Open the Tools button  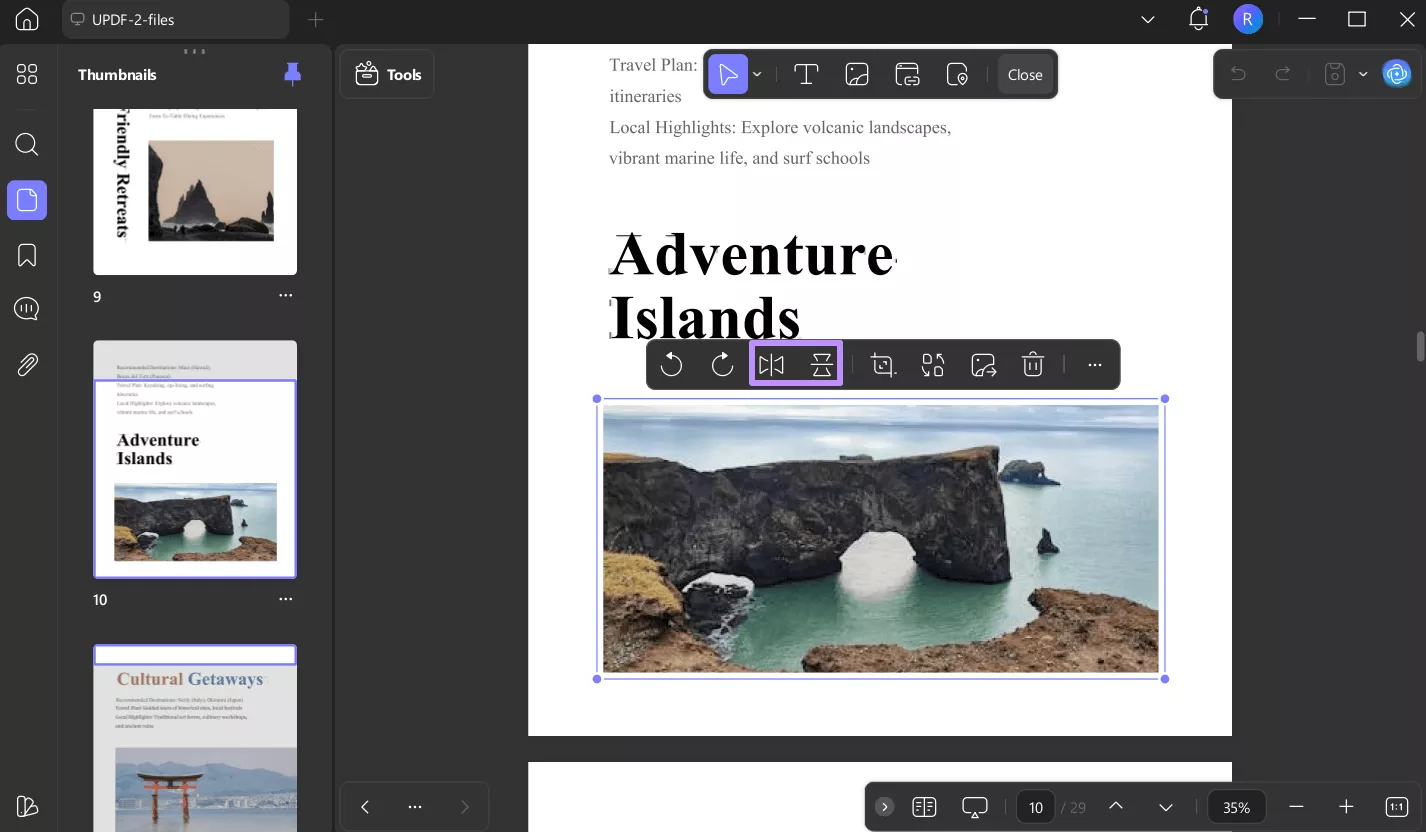(388, 75)
